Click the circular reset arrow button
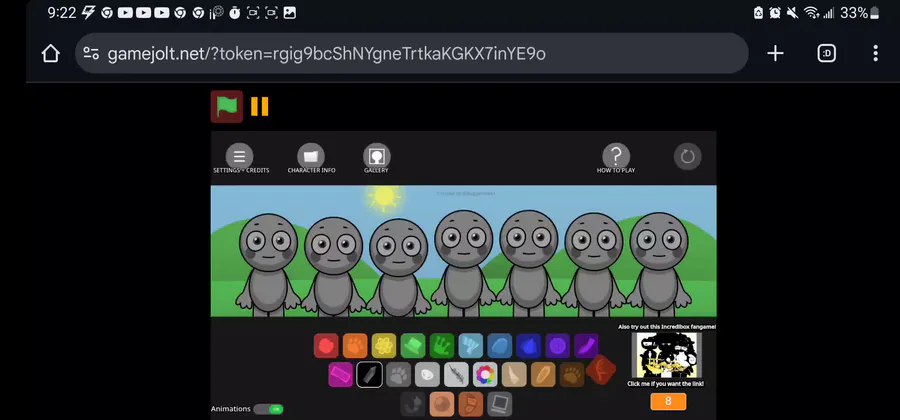900x420 pixels. point(688,156)
